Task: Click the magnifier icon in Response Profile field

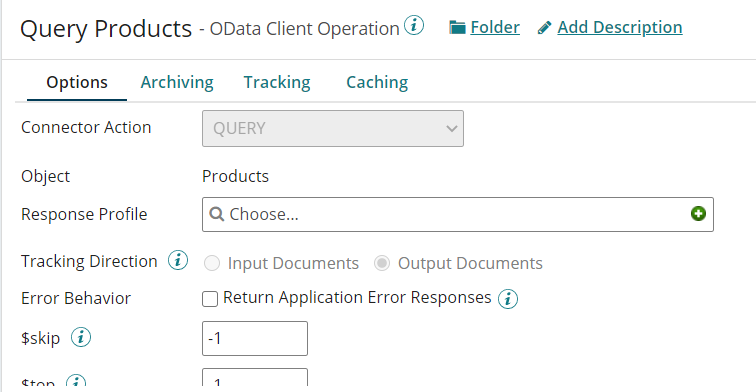Action: (x=217, y=214)
